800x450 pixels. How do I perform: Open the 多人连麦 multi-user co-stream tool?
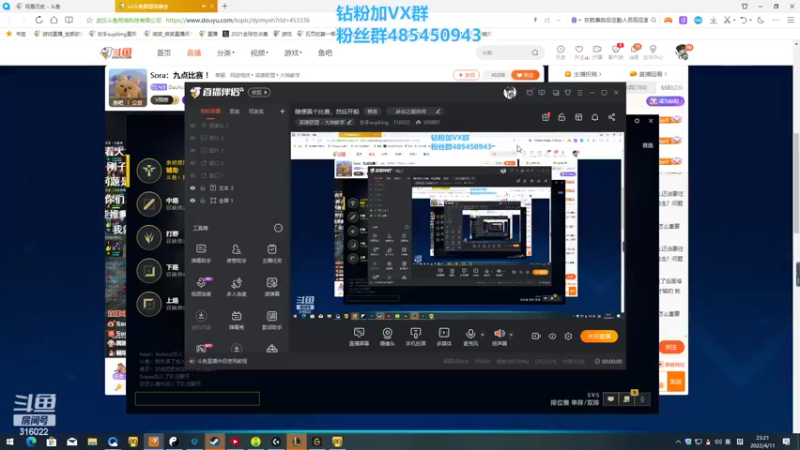point(236,286)
